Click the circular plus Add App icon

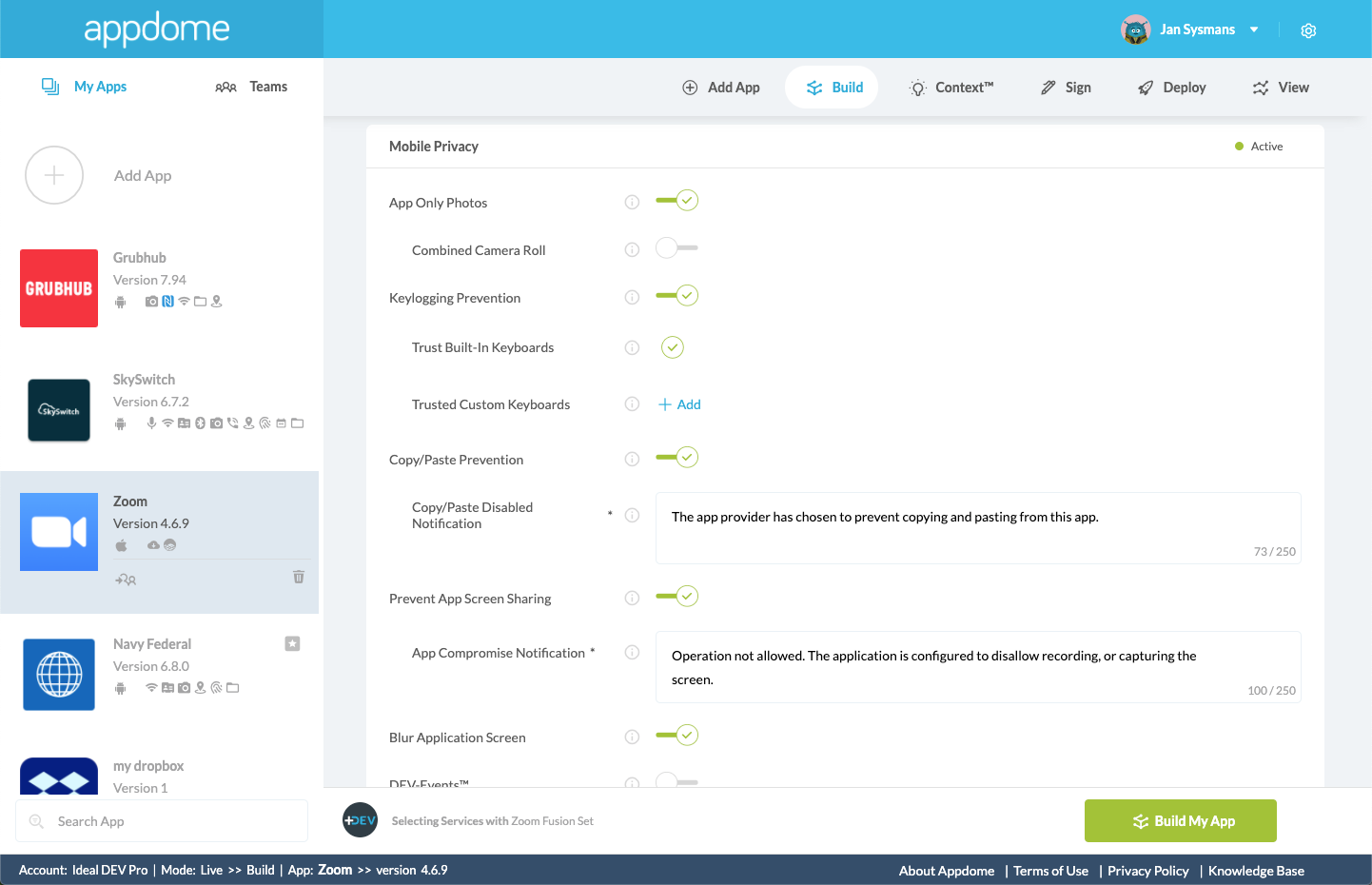[54, 175]
